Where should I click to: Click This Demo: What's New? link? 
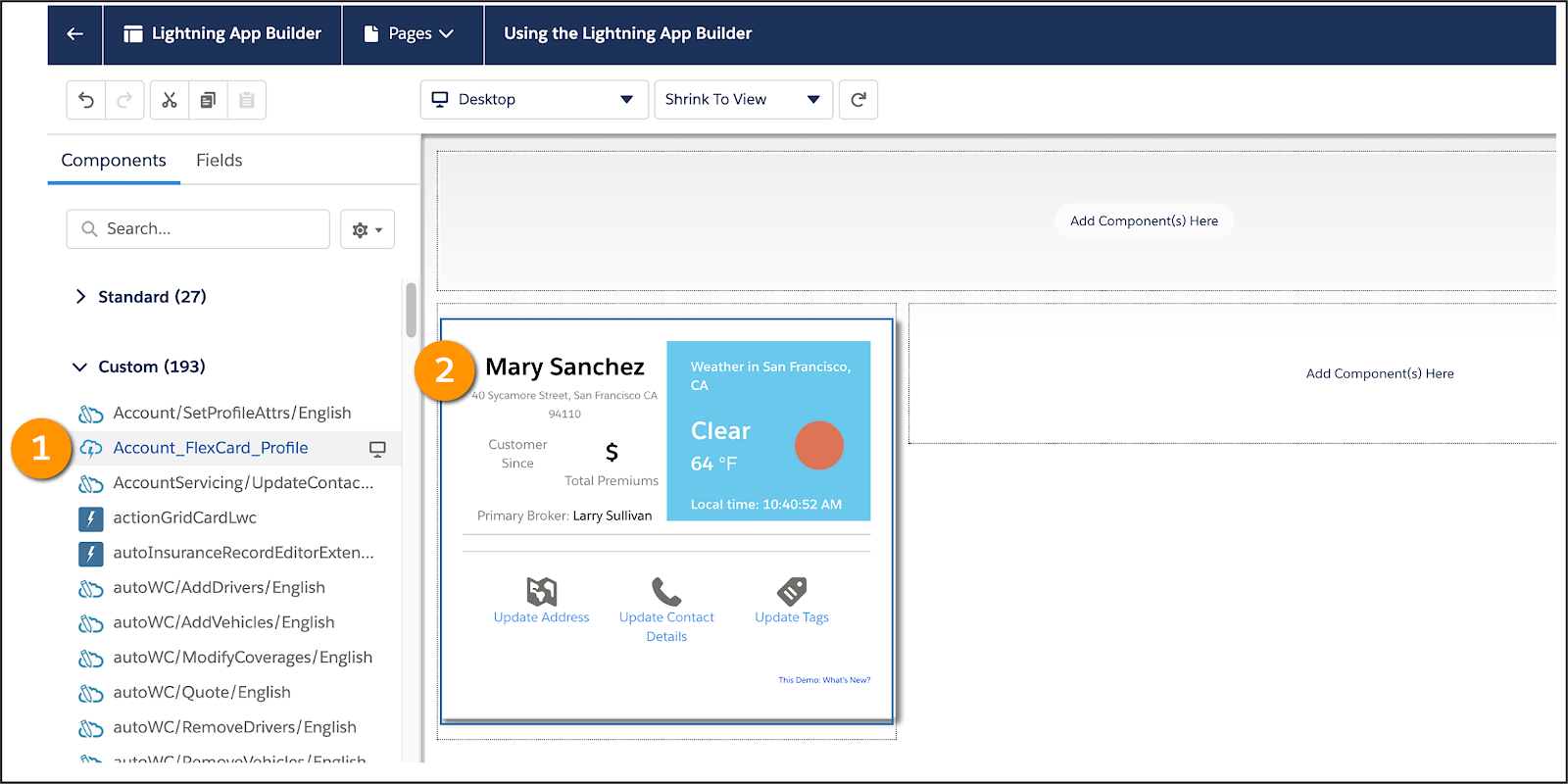tap(824, 679)
